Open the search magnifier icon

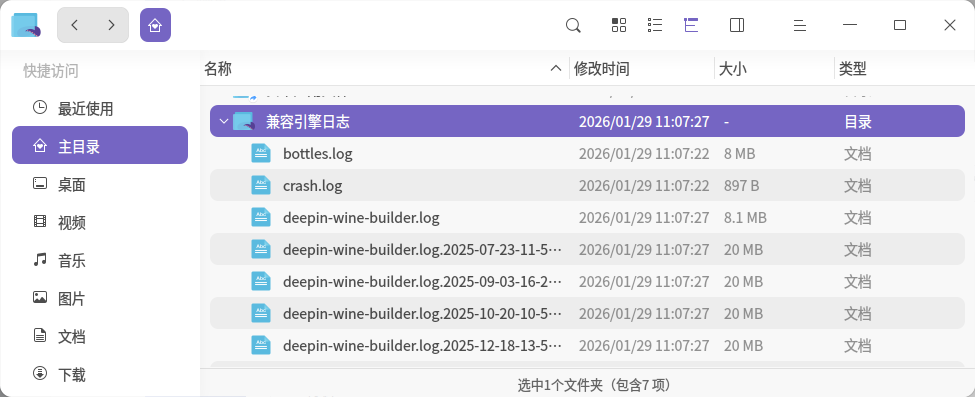(x=573, y=25)
